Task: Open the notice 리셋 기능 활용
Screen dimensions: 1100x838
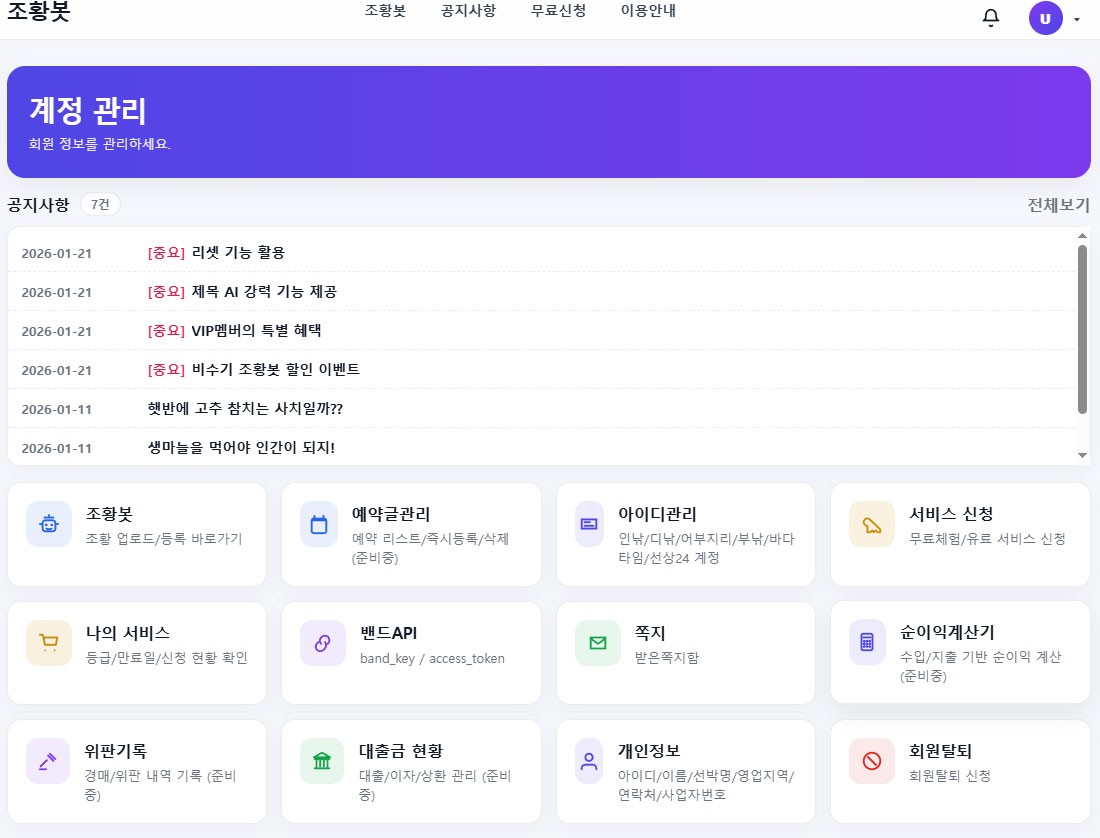Action: click(238, 252)
